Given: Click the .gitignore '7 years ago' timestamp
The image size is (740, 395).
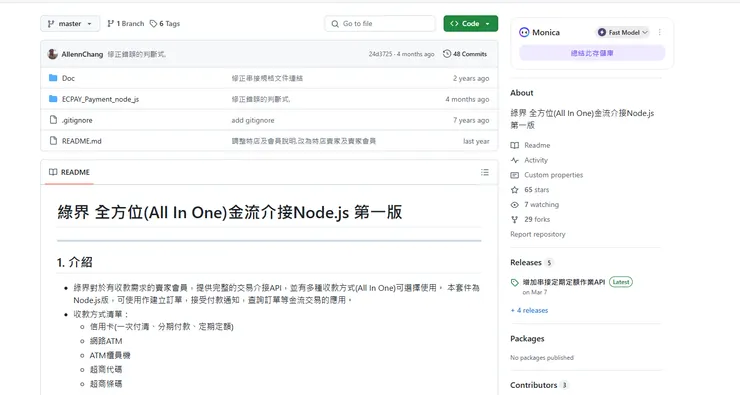Looking at the screenshot, I should 471,120.
